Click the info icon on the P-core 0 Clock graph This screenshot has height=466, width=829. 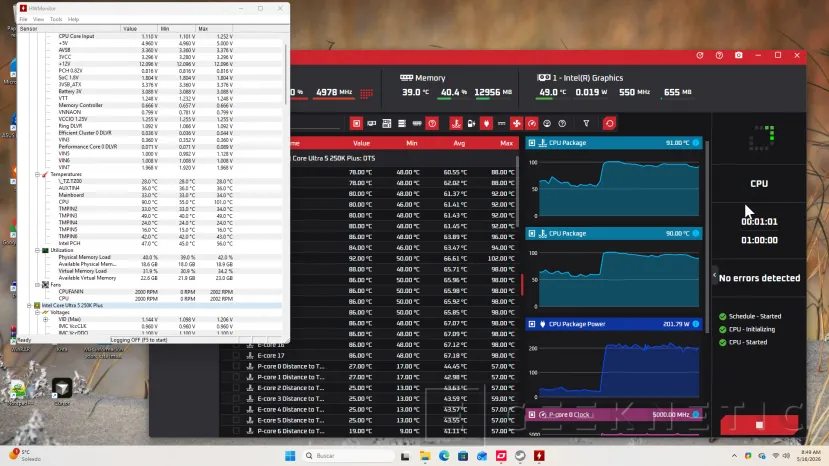pyautogui.click(x=696, y=415)
